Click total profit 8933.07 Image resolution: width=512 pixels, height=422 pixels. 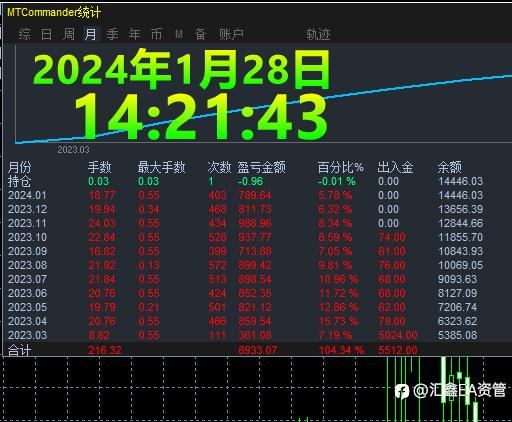[258, 350]
